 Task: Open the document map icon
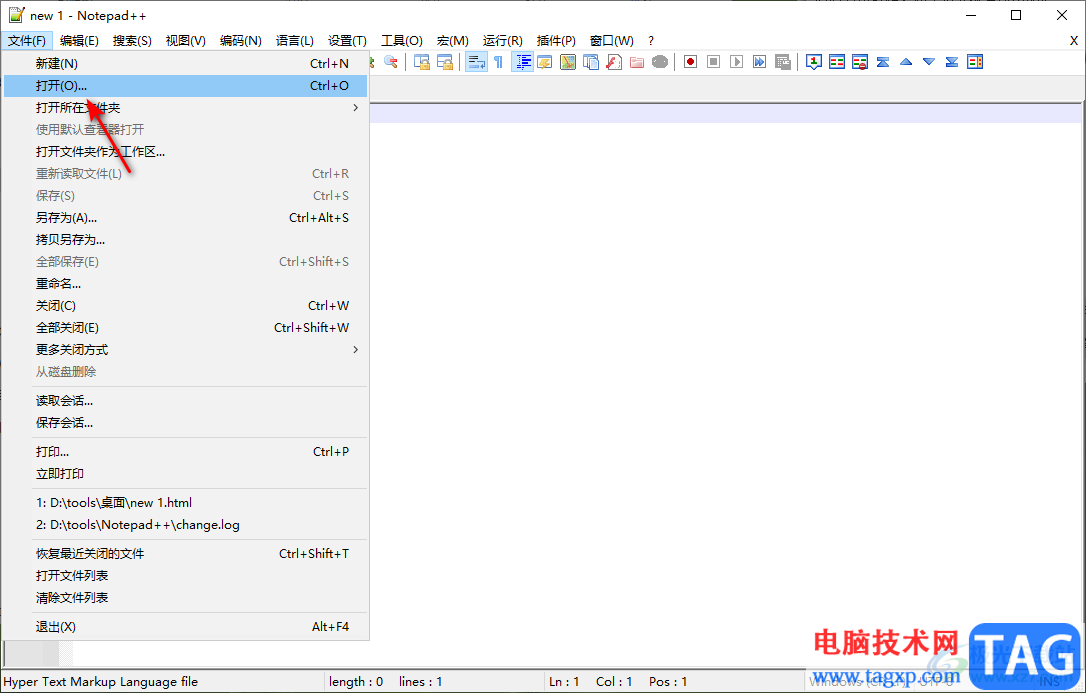(568, 62)
